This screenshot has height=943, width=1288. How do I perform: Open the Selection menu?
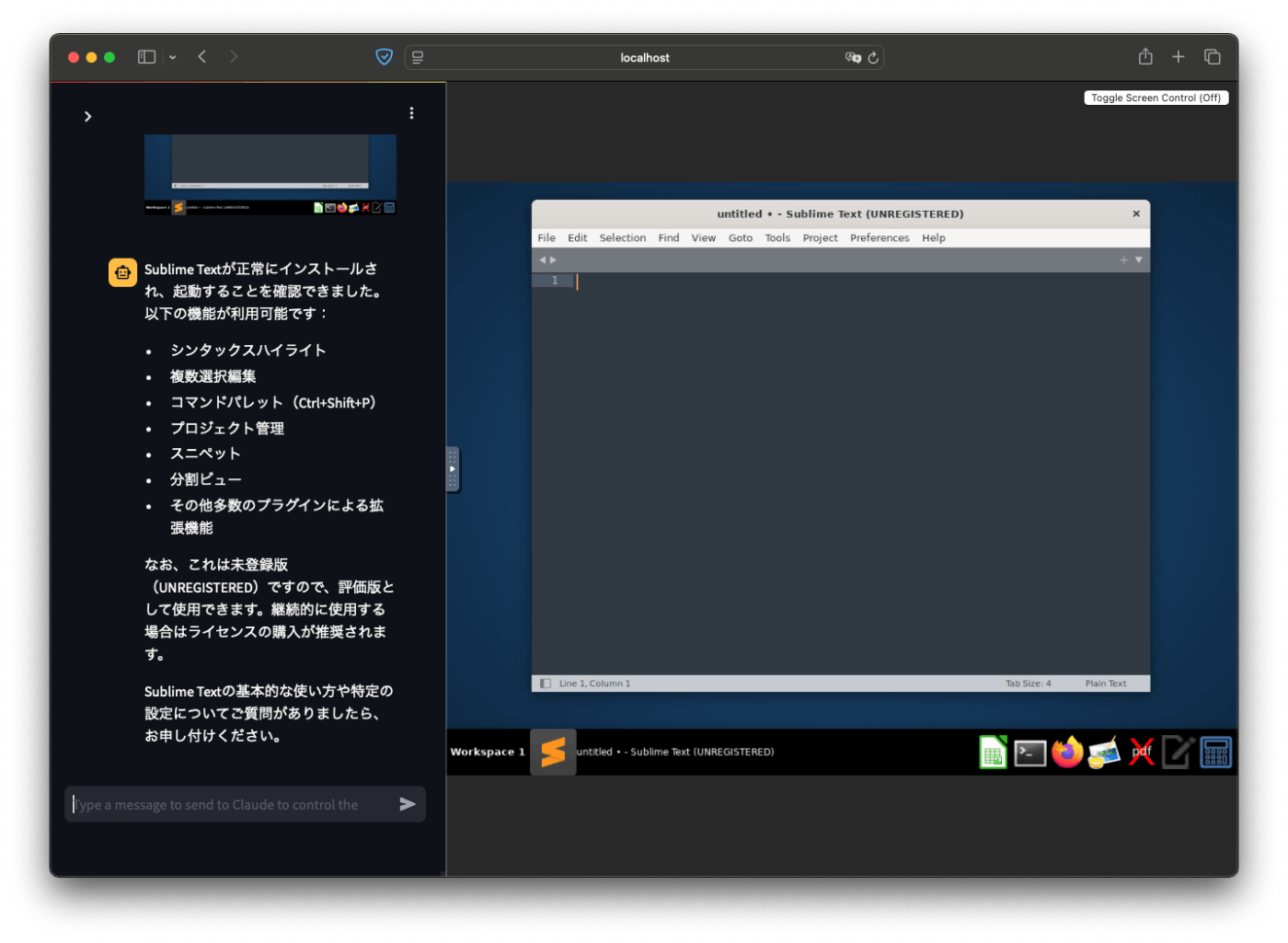(x=623, y=237)
